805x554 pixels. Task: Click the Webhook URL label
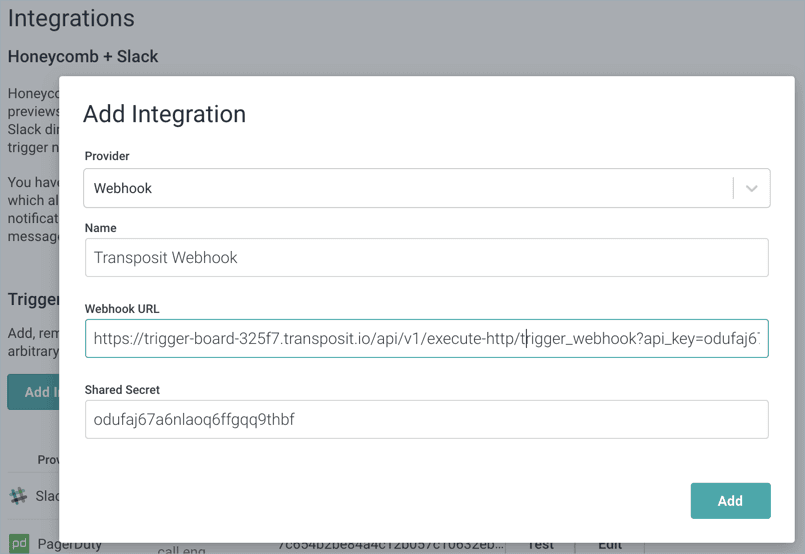[122, 309]
